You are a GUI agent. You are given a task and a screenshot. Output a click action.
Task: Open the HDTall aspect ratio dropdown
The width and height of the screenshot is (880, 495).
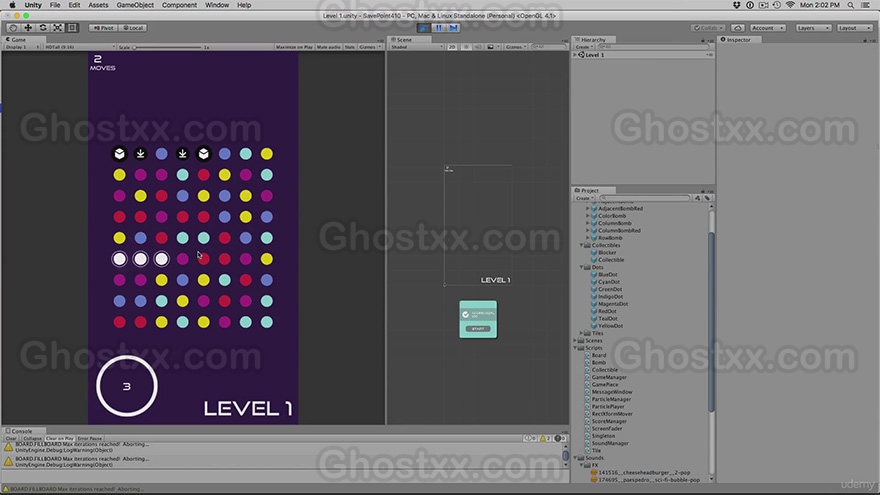(79, 47)
